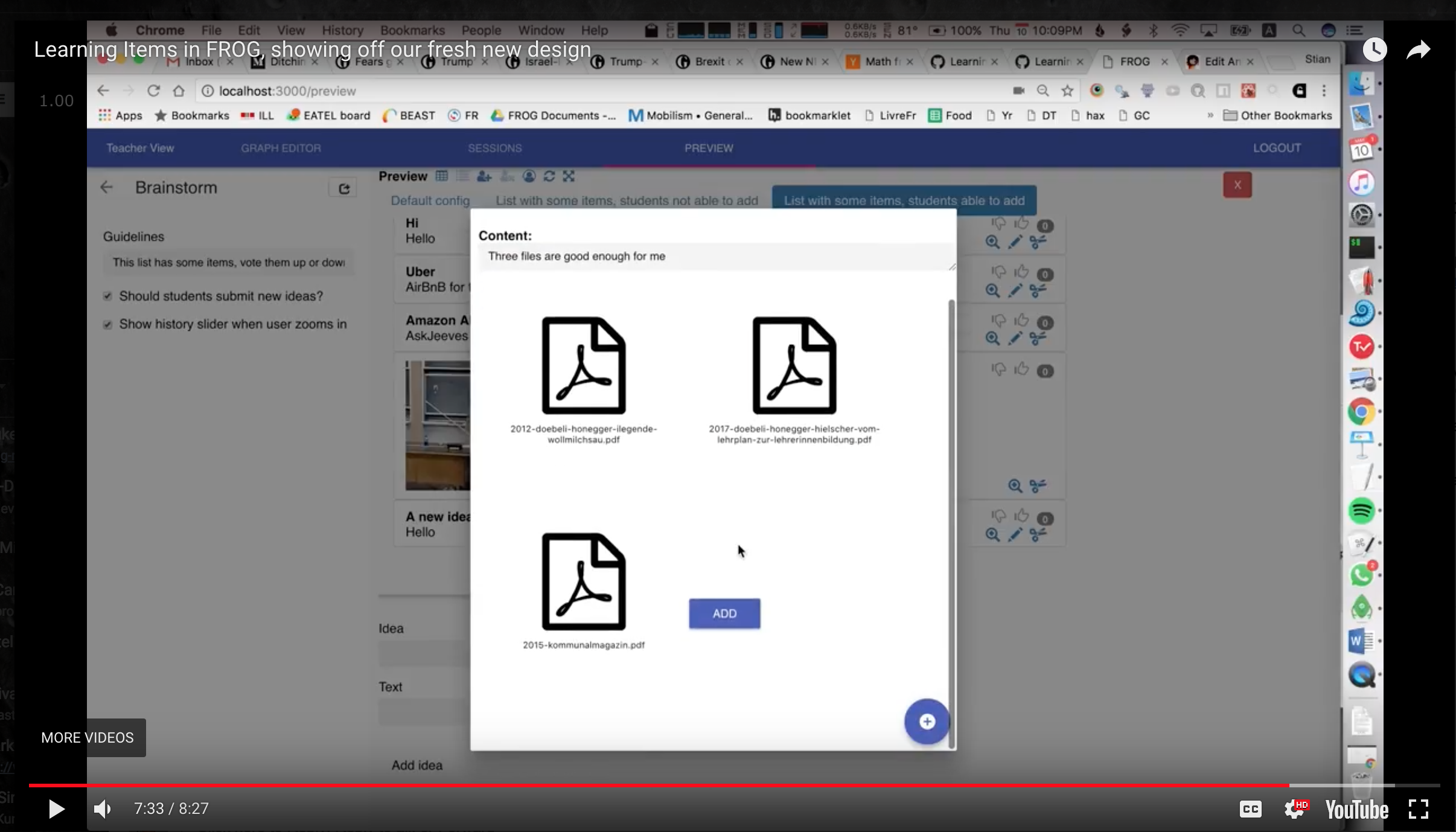This screenshot has height=832, width=1456.
Task: Toggle 'Show history slider' checkbox
Action: pyautogui.click(x=107, y=324)
